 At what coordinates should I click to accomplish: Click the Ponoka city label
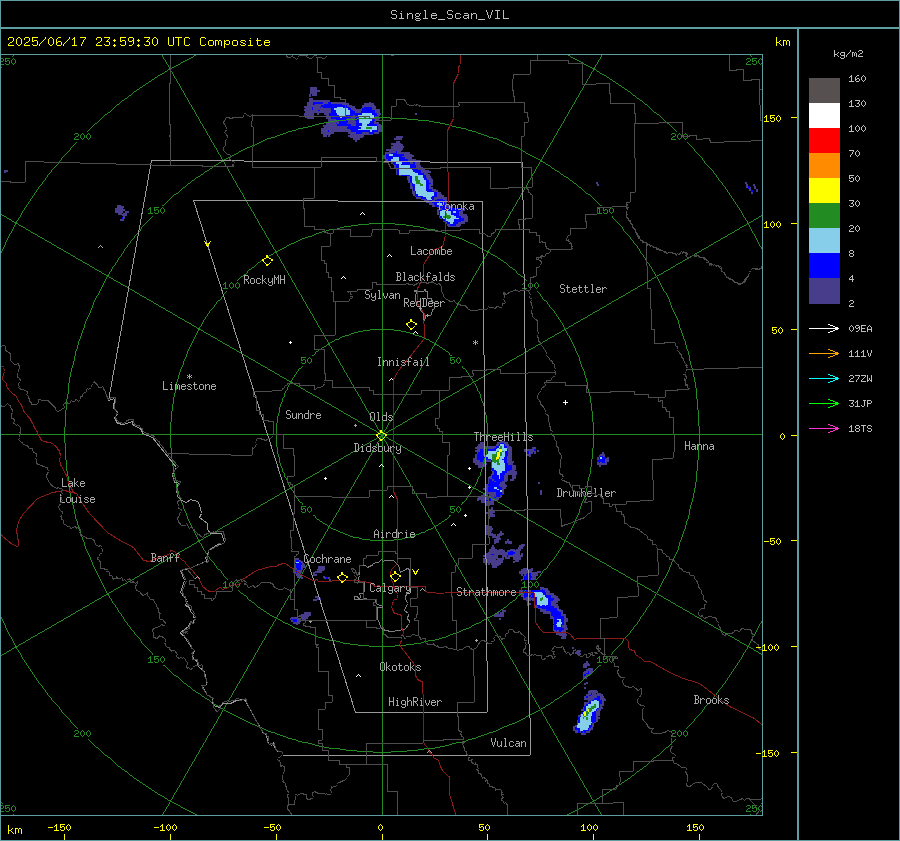(456, 206)
